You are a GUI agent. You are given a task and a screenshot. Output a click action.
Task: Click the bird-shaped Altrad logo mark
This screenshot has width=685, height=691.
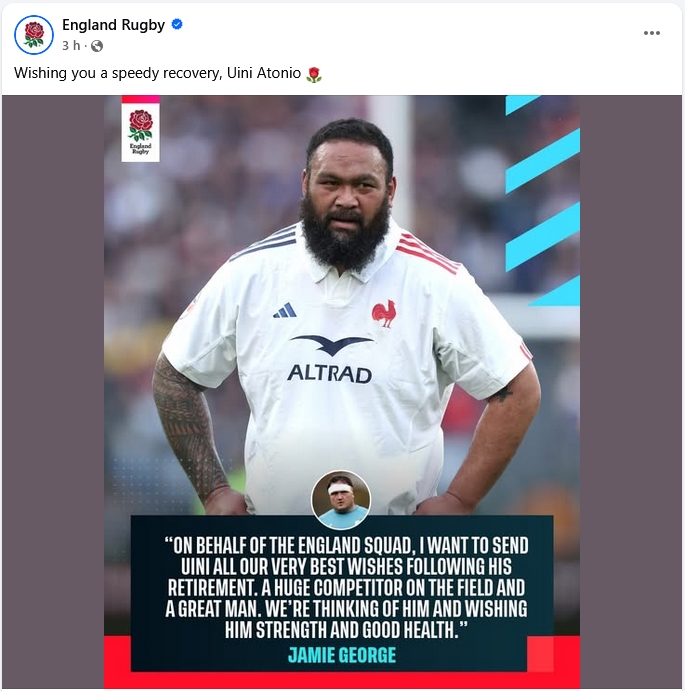331,346
